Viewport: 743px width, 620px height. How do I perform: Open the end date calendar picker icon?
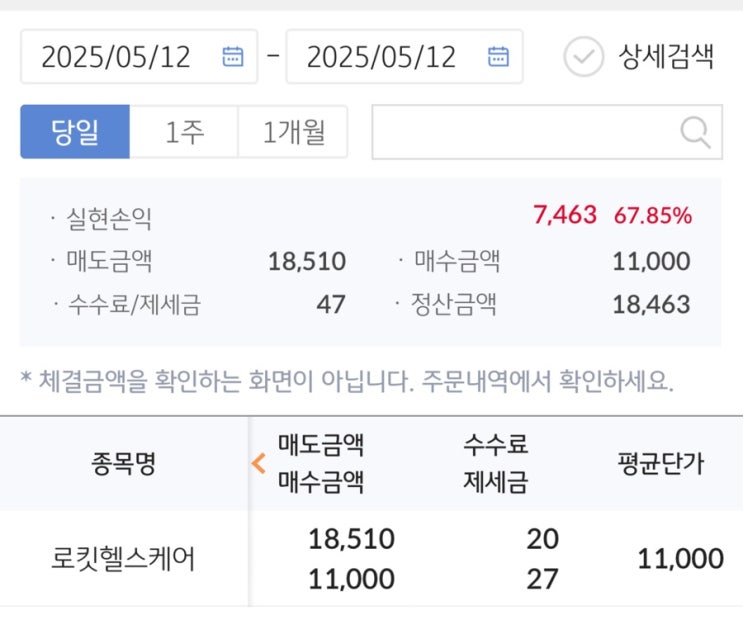(498, 56)
